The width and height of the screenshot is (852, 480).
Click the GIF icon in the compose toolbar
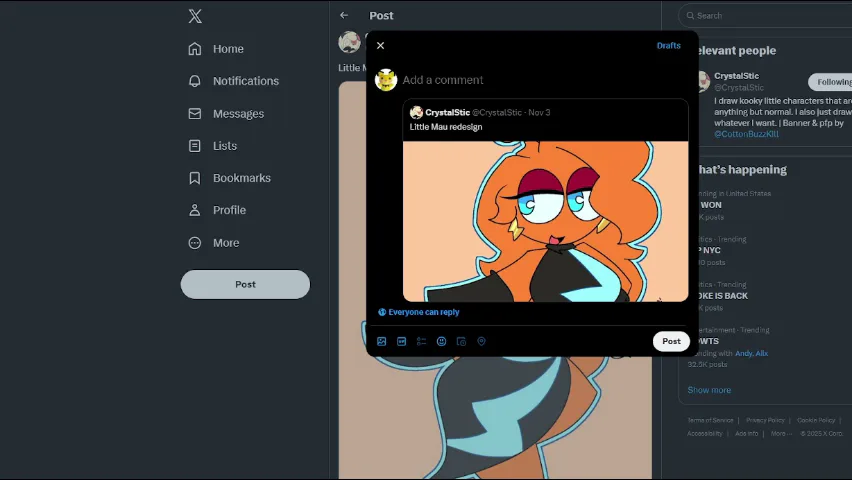pos(402,341)
